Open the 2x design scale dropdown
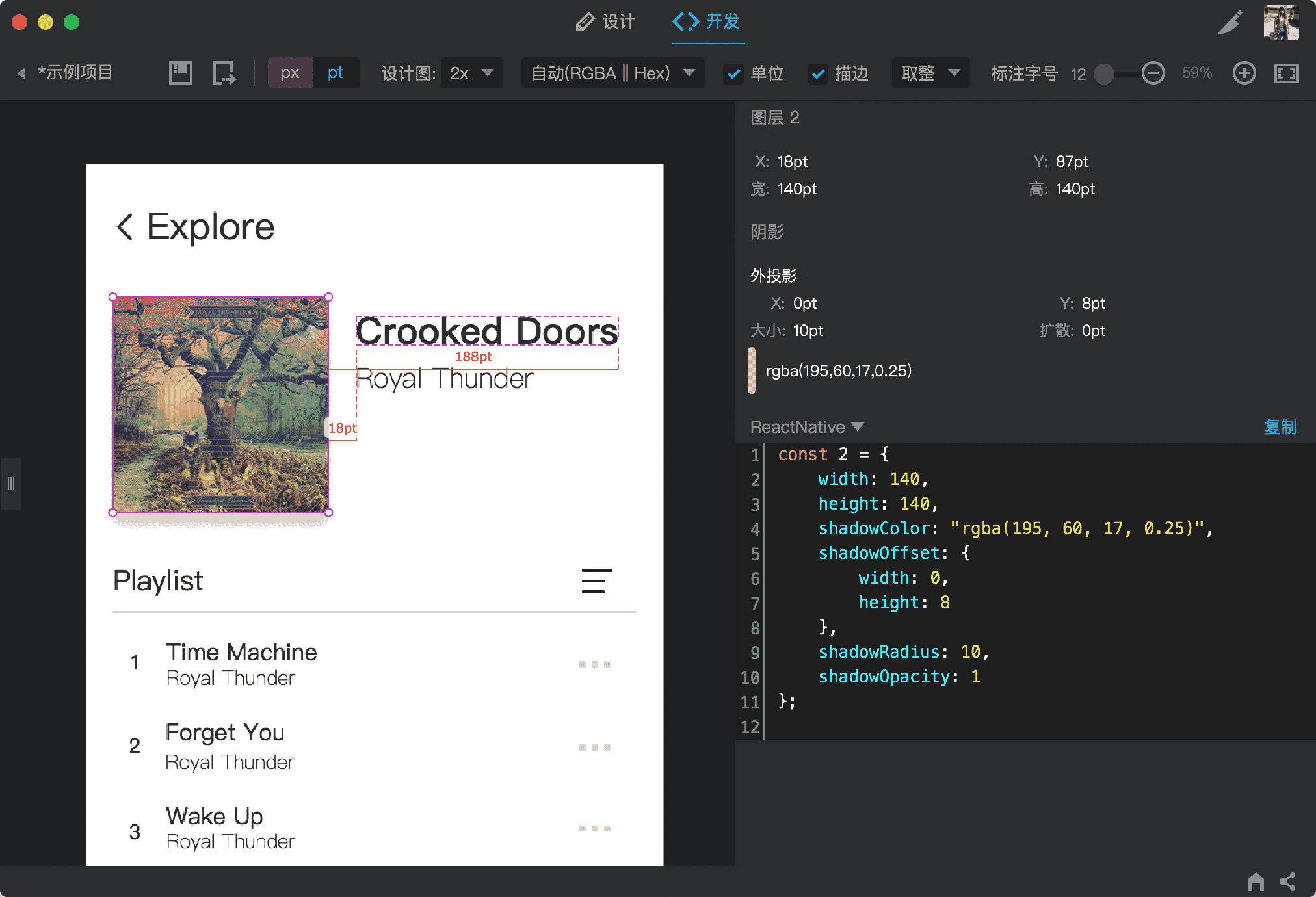Screen dimensions: 1316x897 (471, 73)
